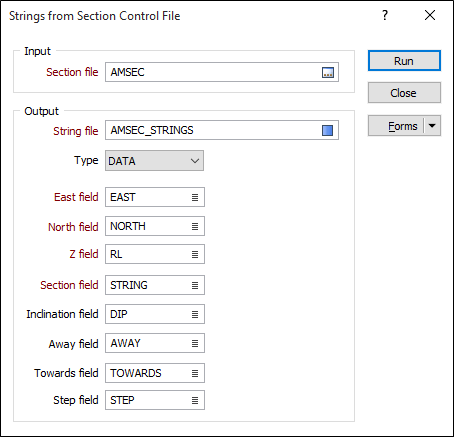Image resolution: width=454 pixels, height=437 pixels.
Task: Expand the Type DATA dropdown
Action: pos(154,161)
